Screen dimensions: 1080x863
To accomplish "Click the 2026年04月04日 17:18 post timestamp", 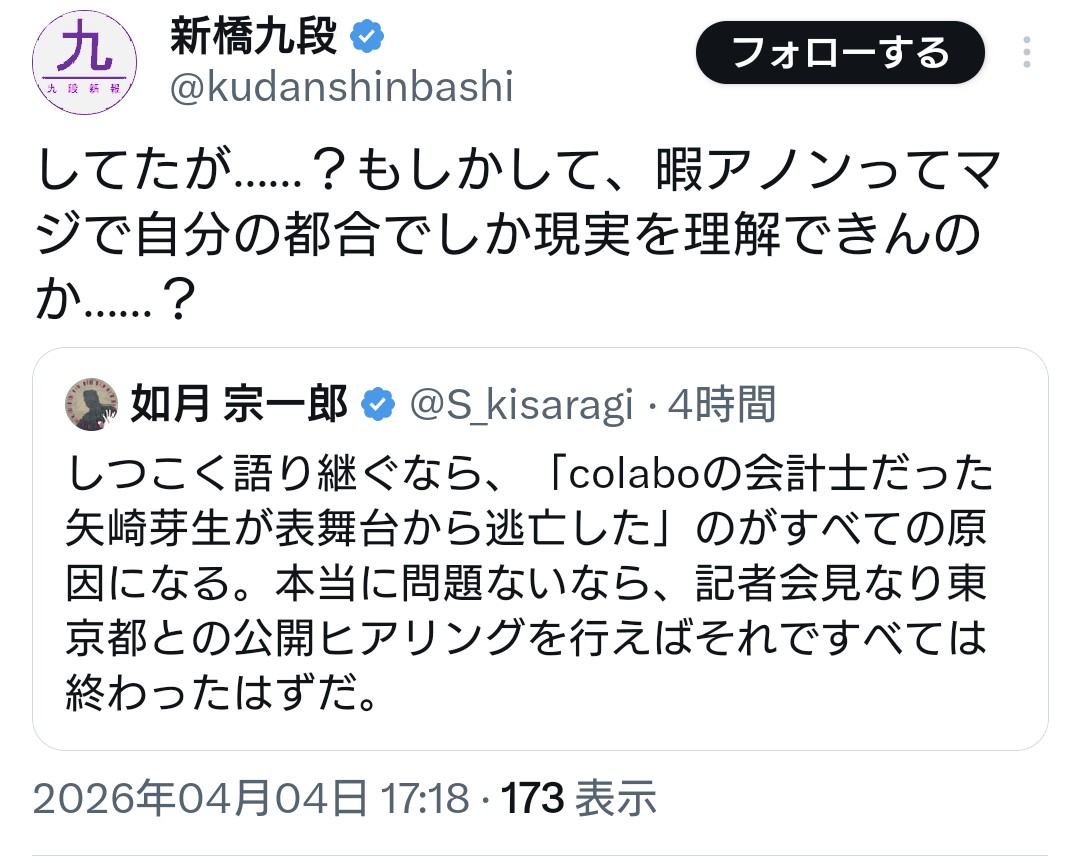I will pyautogui.click(x=250, y=798).
